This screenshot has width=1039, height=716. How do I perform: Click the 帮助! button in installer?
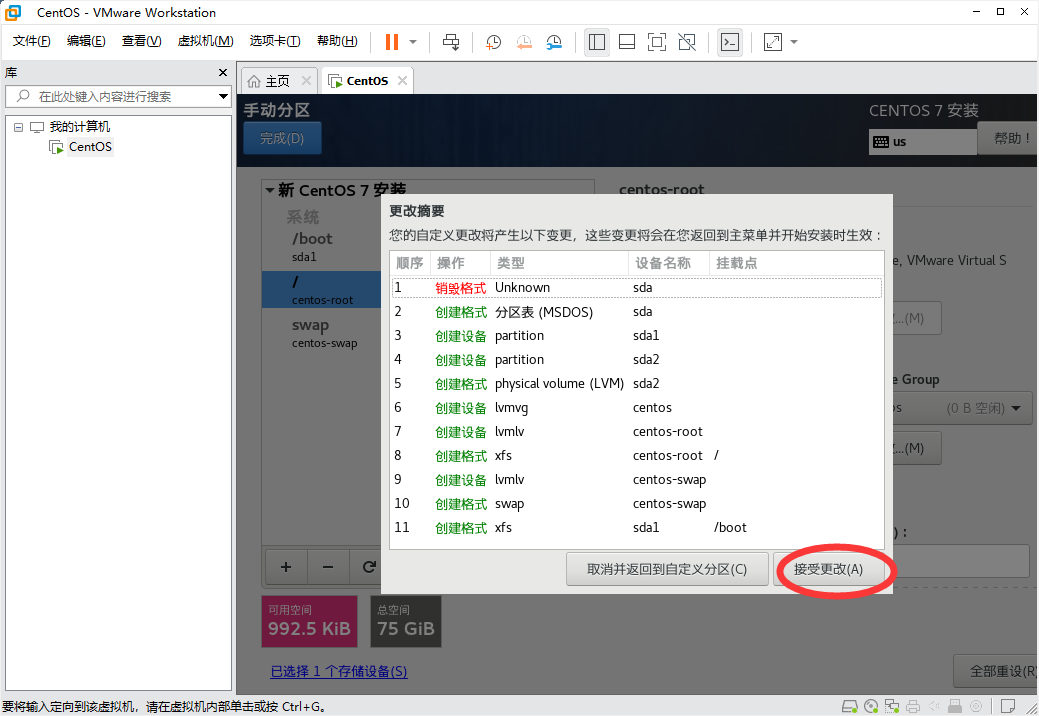point(1008,138)
